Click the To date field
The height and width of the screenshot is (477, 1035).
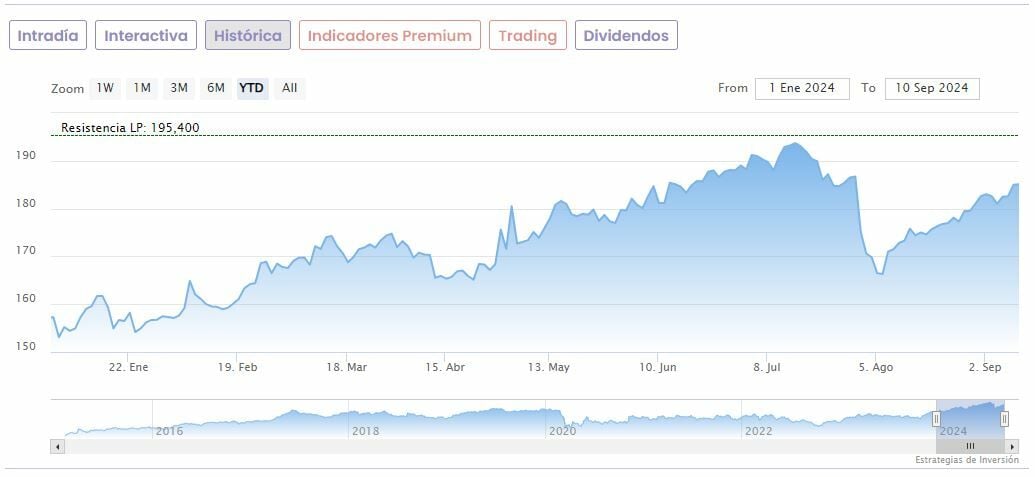[932, 88]
